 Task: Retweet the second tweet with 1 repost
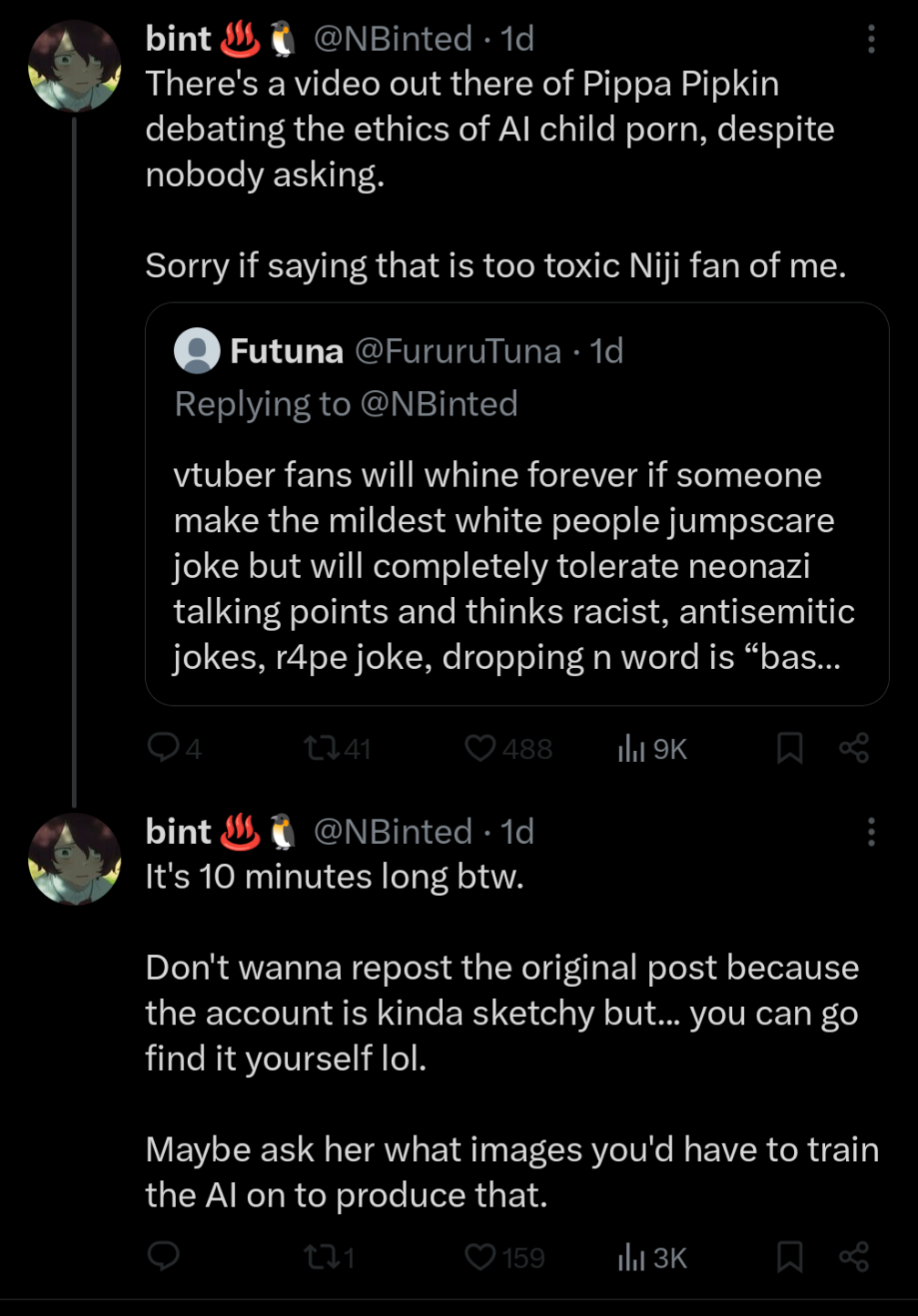[x=321, y=1258]
